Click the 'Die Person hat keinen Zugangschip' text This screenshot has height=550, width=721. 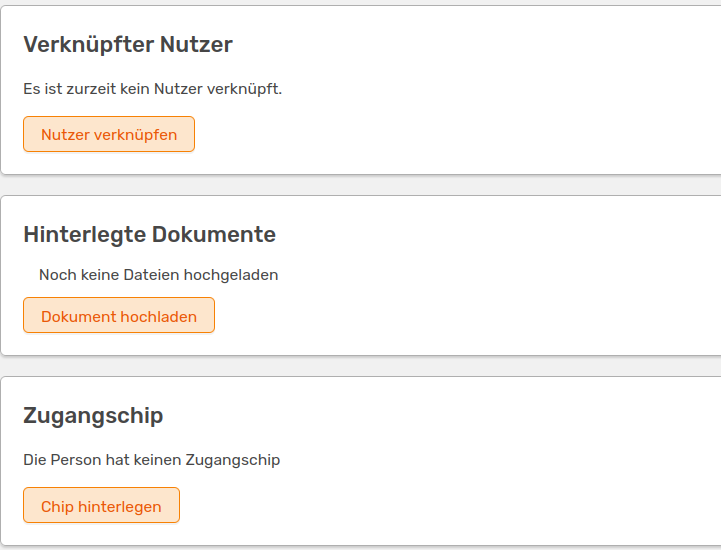point(151,460)
